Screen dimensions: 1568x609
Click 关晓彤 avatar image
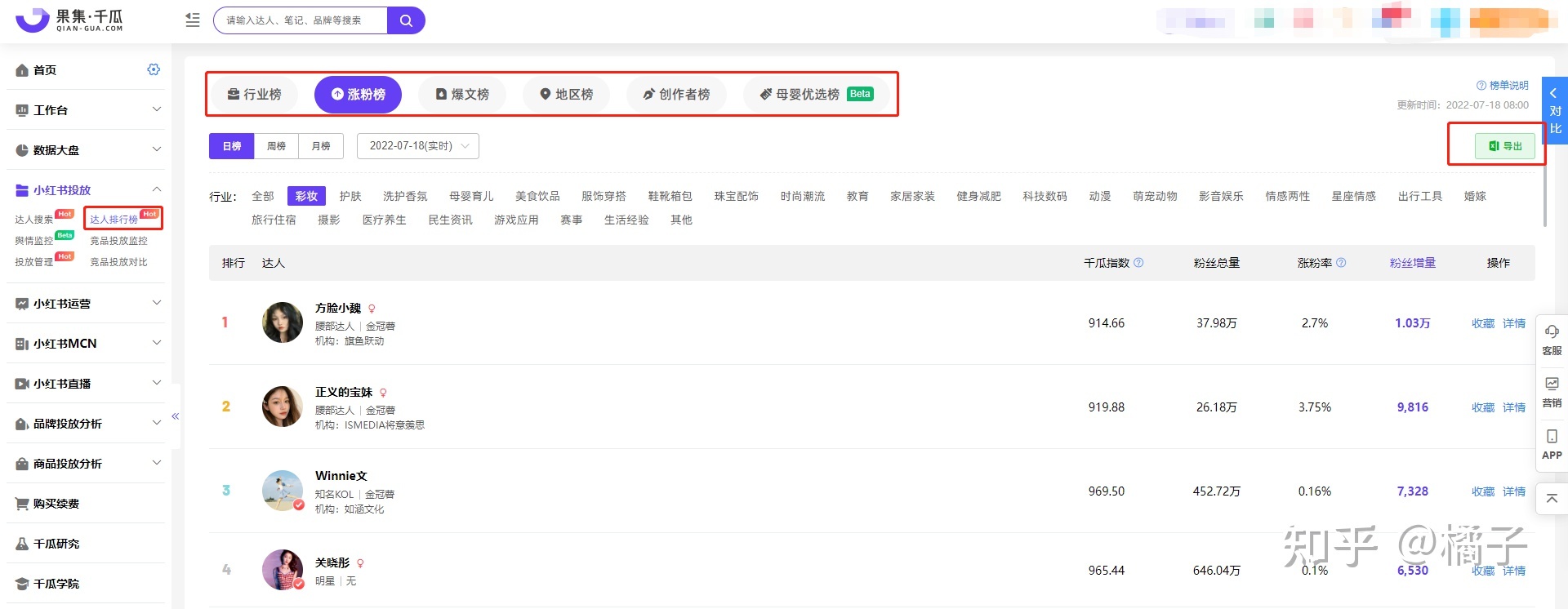(x=283, y=570)
